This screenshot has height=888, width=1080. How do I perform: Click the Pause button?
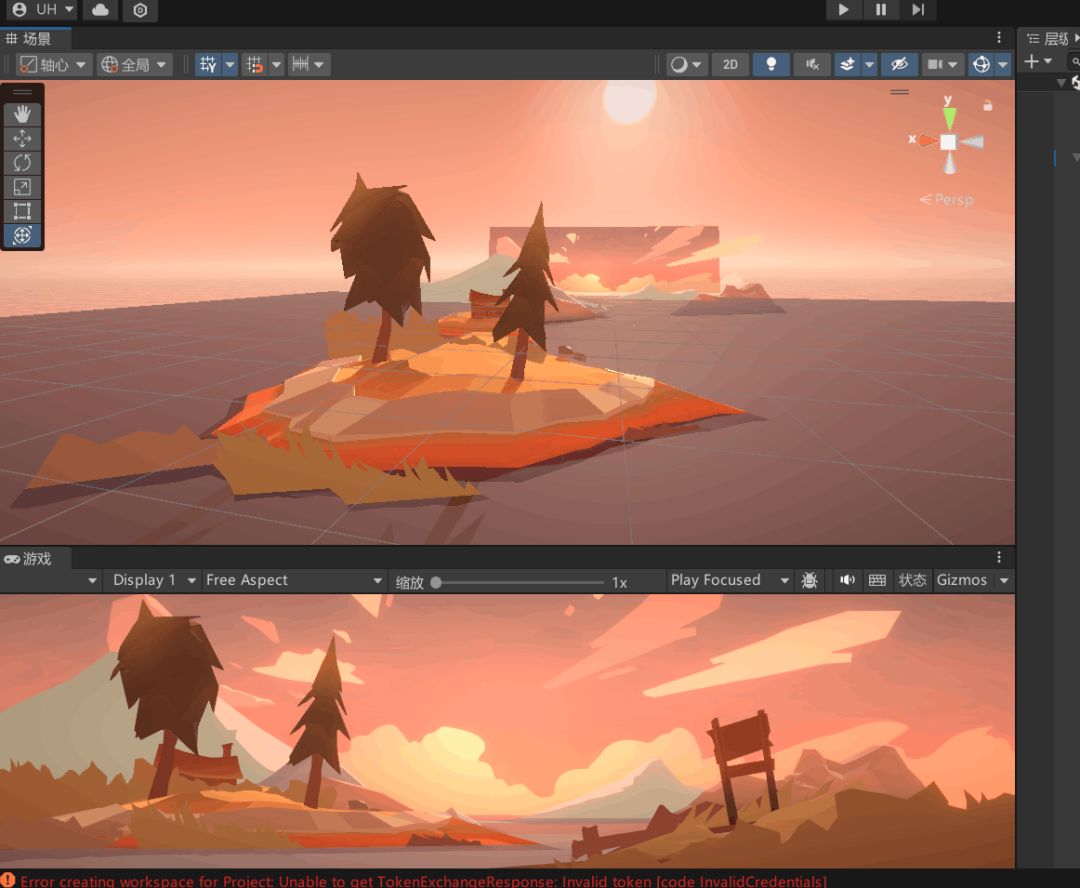pyautogui.click(x=880, y=10)
